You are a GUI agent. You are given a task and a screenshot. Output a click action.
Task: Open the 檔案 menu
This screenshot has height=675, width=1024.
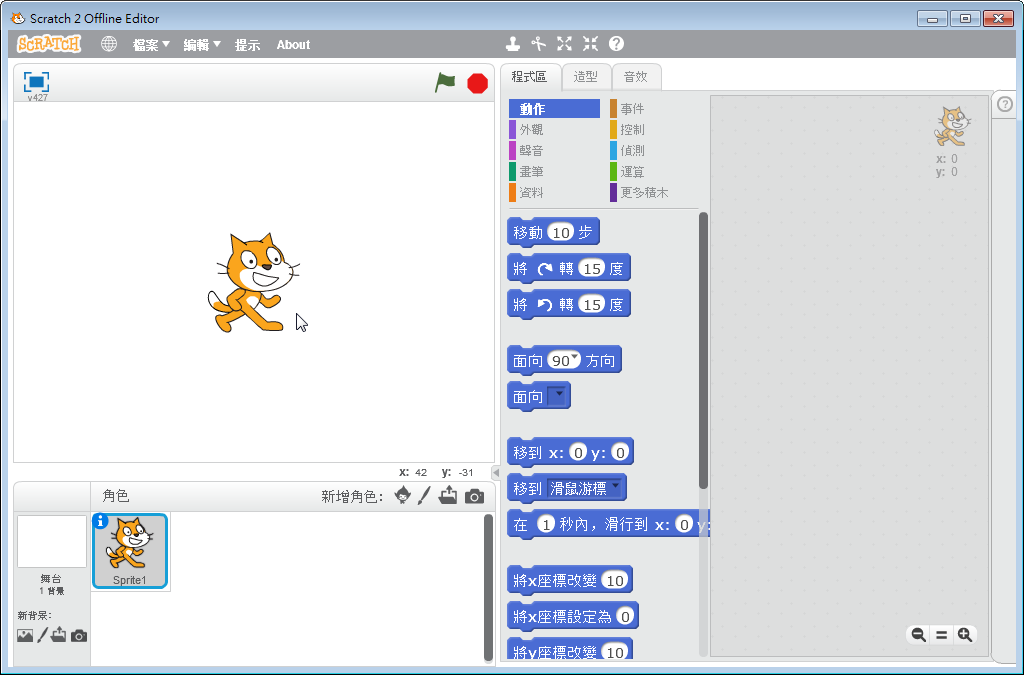[151, 45]
